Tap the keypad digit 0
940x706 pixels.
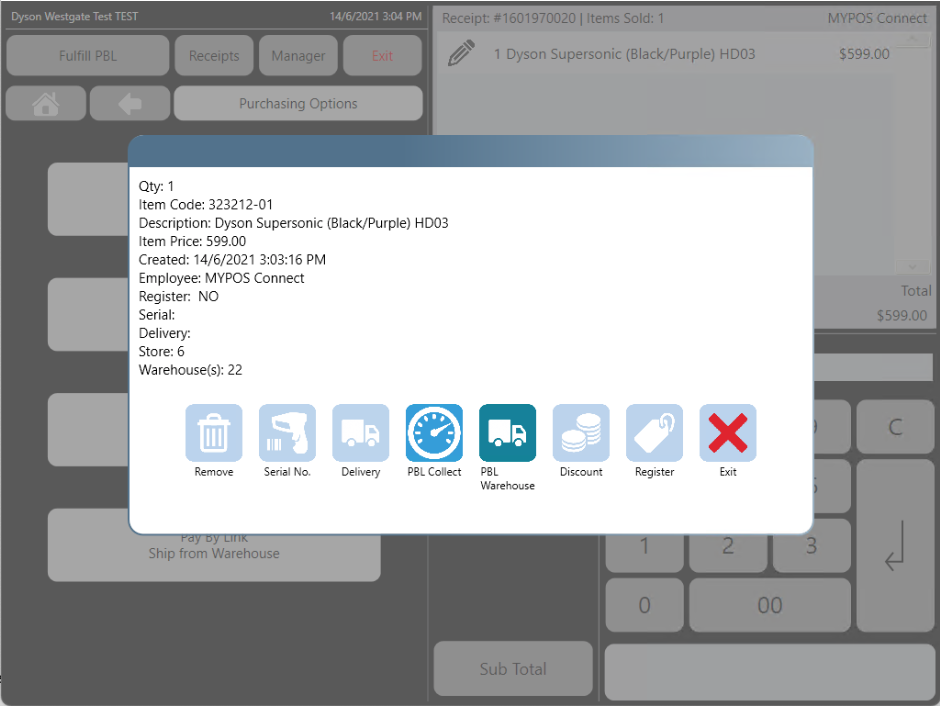point(644,605)
